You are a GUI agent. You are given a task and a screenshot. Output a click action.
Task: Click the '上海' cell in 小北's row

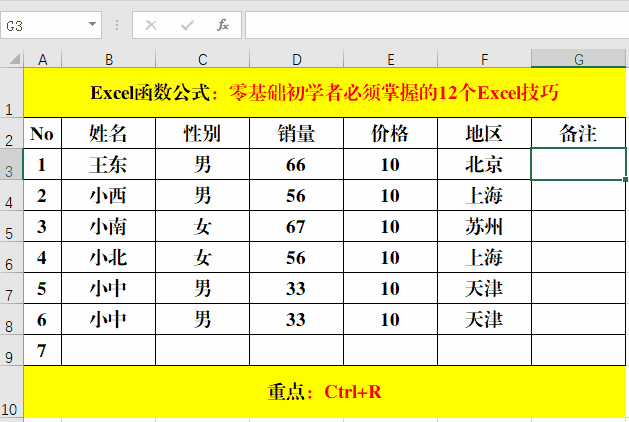point(484,257)
